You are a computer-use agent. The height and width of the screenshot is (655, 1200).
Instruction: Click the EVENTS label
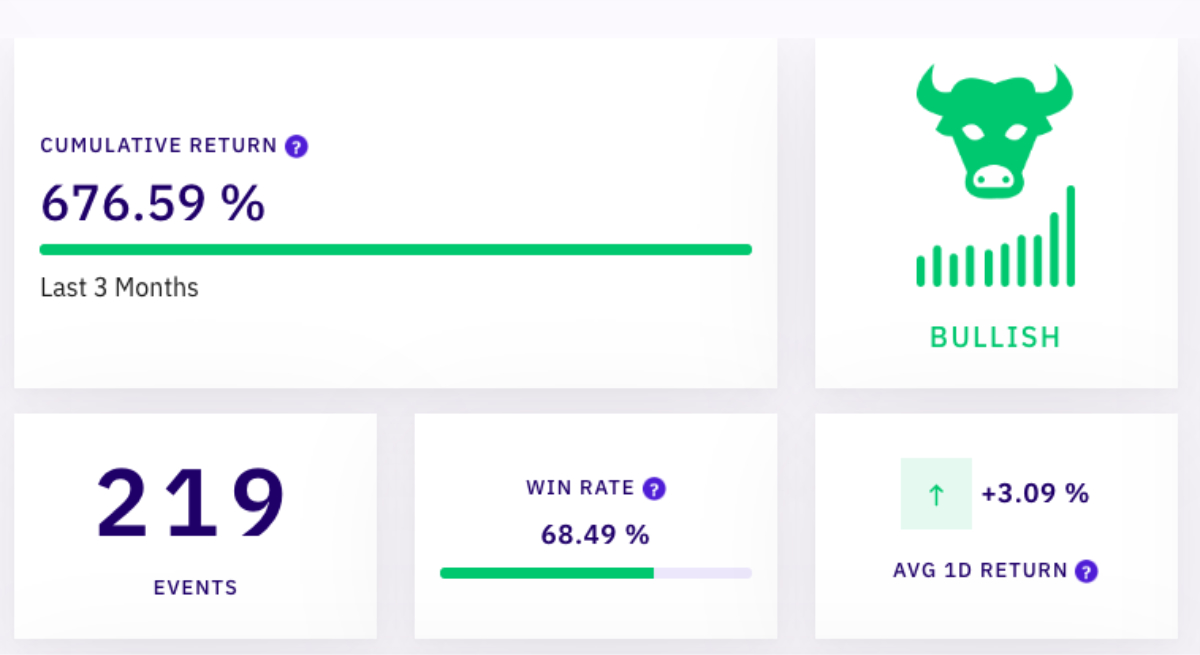coord(195,587)
